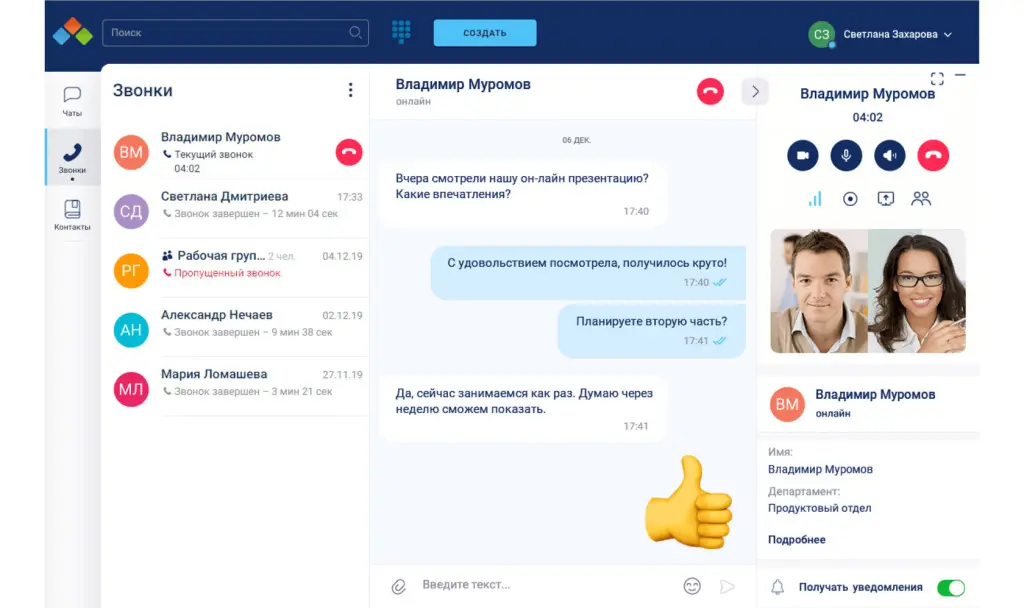Click the Да, сейчас занимаемся message
Screen dimensions: 1024x608
point(523,409)
